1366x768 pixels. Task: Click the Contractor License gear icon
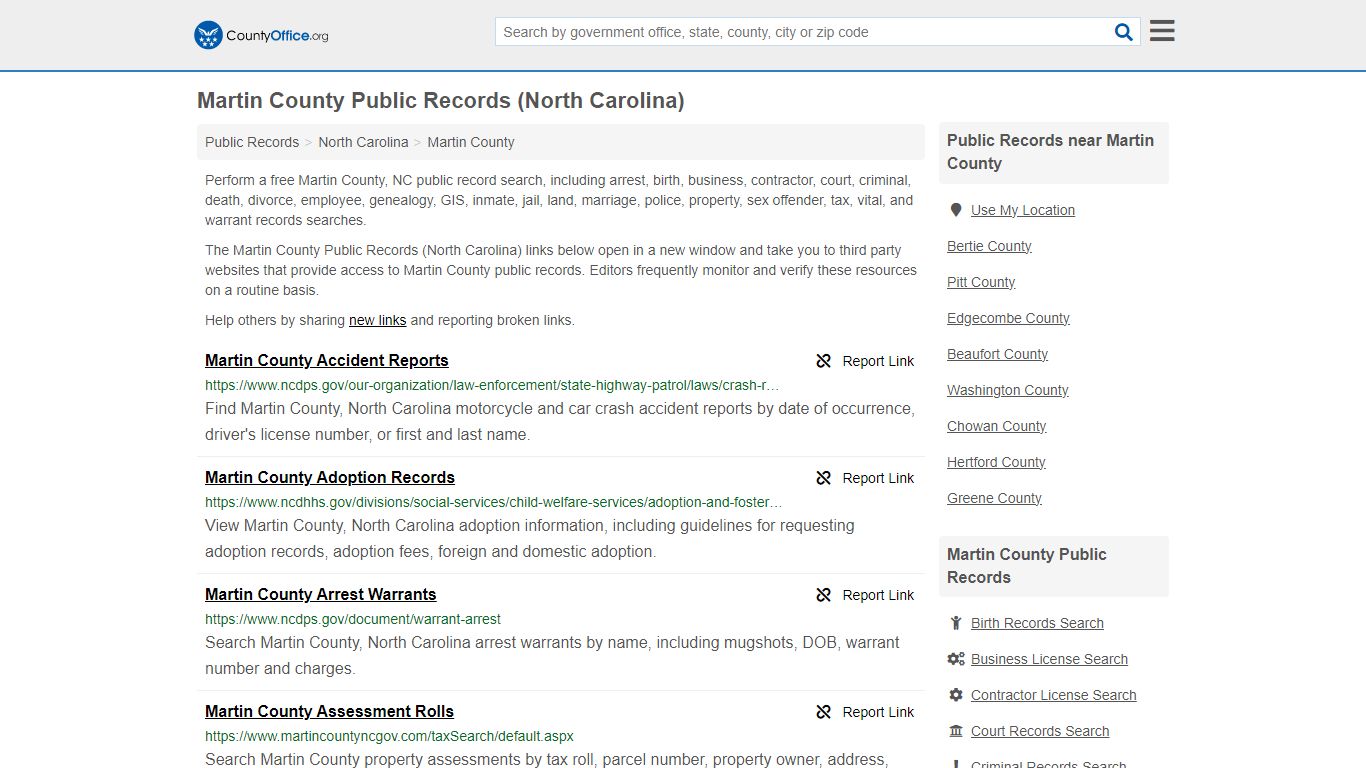[x=956, y=695]
